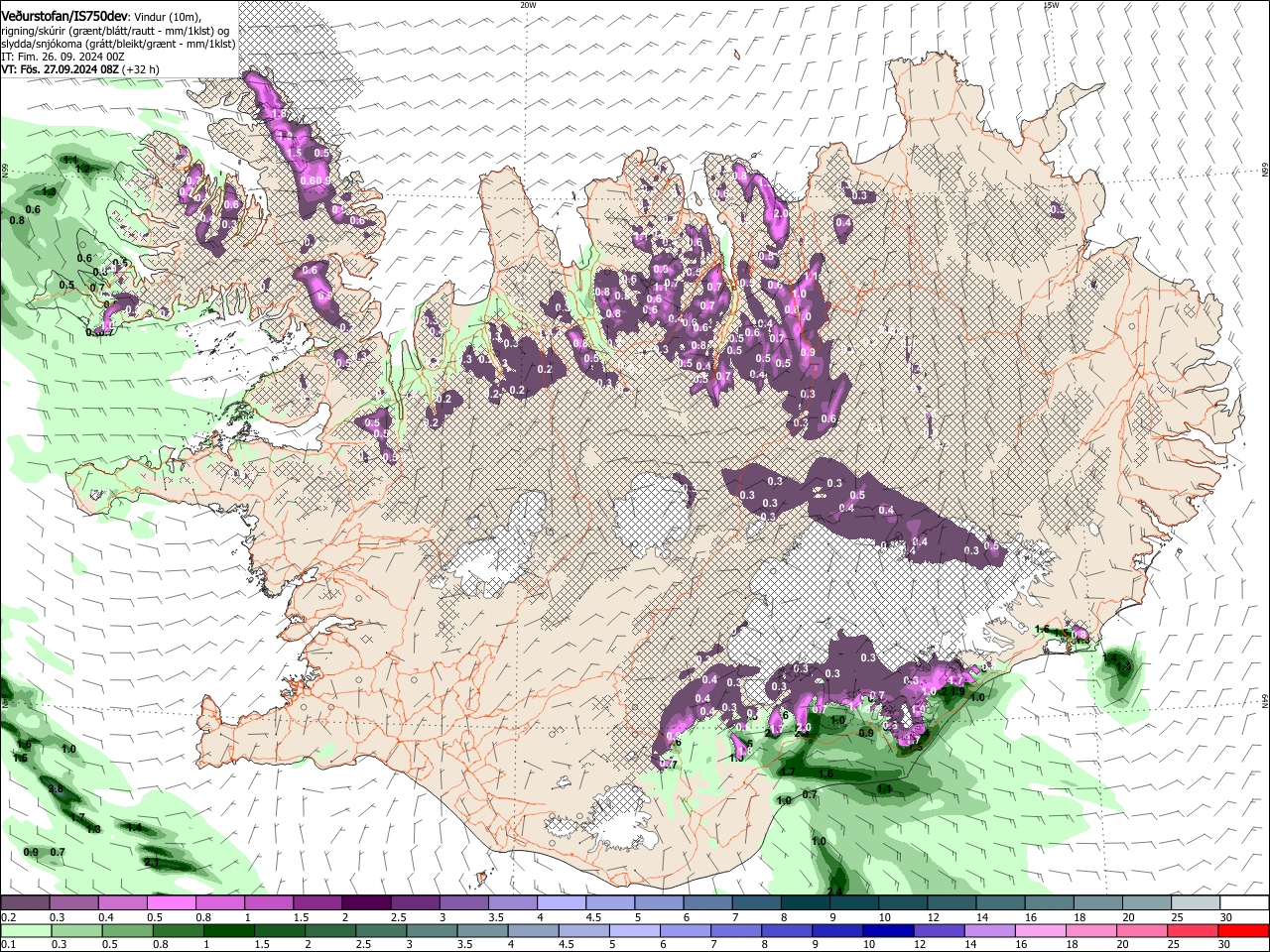Click the '0.1' label at lower legend start
Screen dimensions: 1270x952
pyautogui.click(x=8, y=944)
